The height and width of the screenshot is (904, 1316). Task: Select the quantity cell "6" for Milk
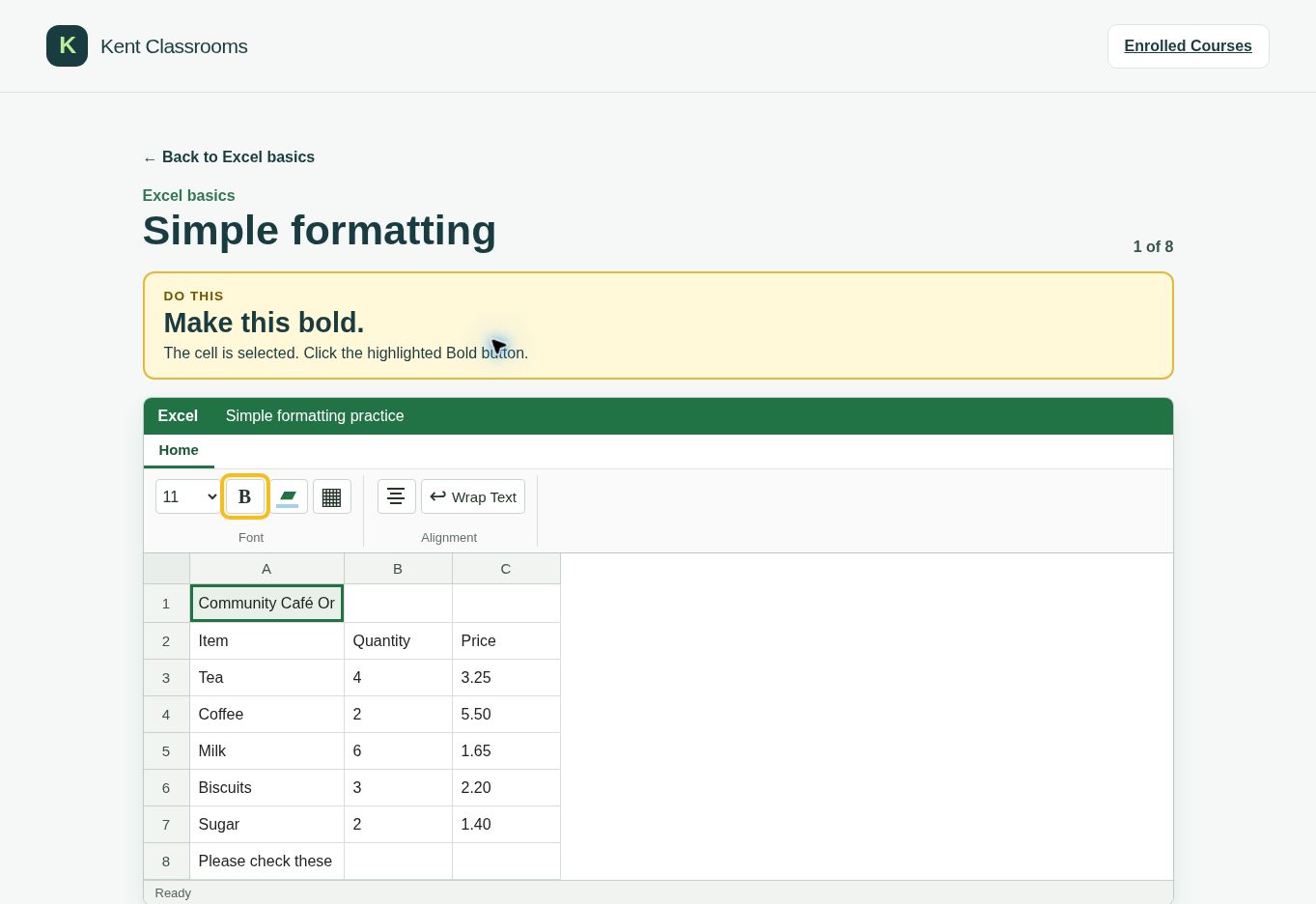[x=398, y=751]
